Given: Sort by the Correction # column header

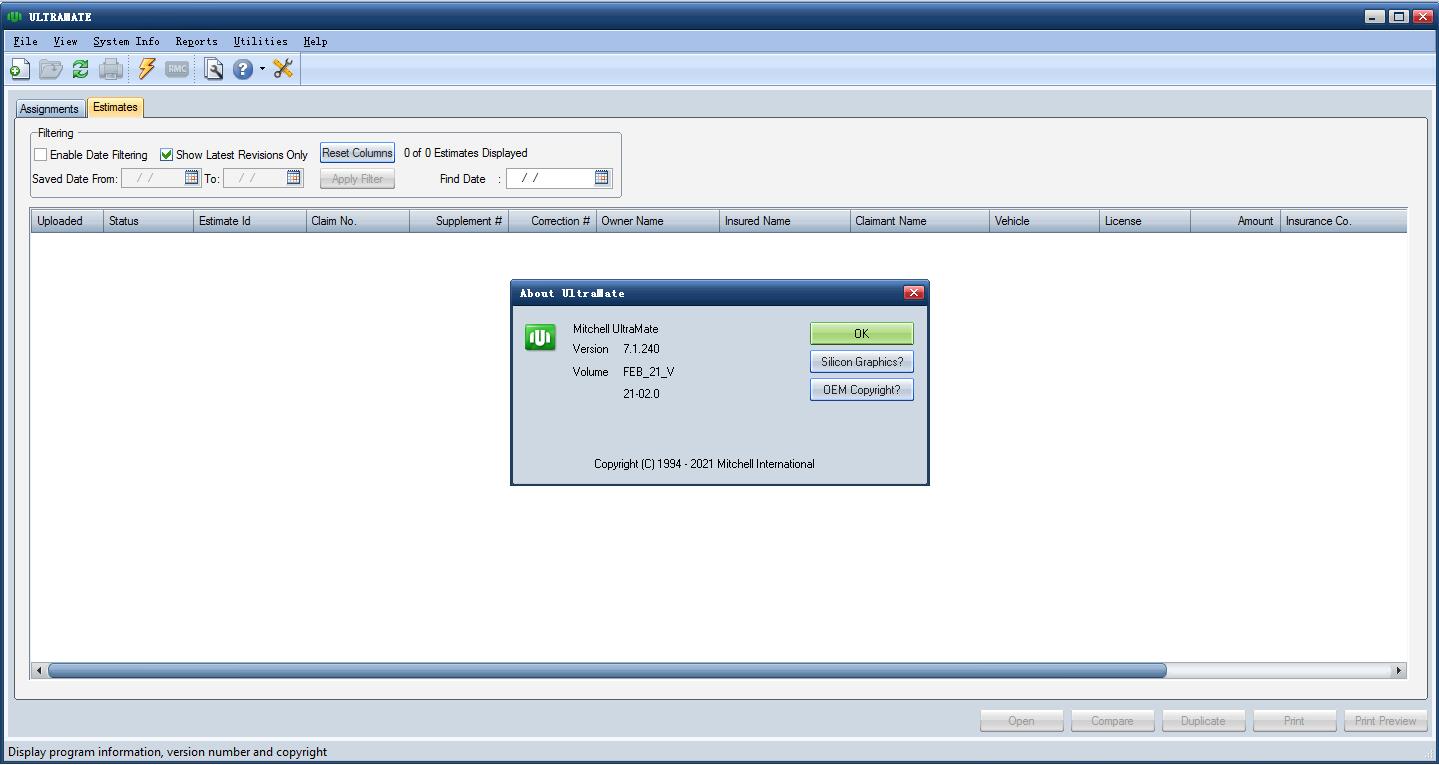Looking at the screenshot, I should (552, 221).
